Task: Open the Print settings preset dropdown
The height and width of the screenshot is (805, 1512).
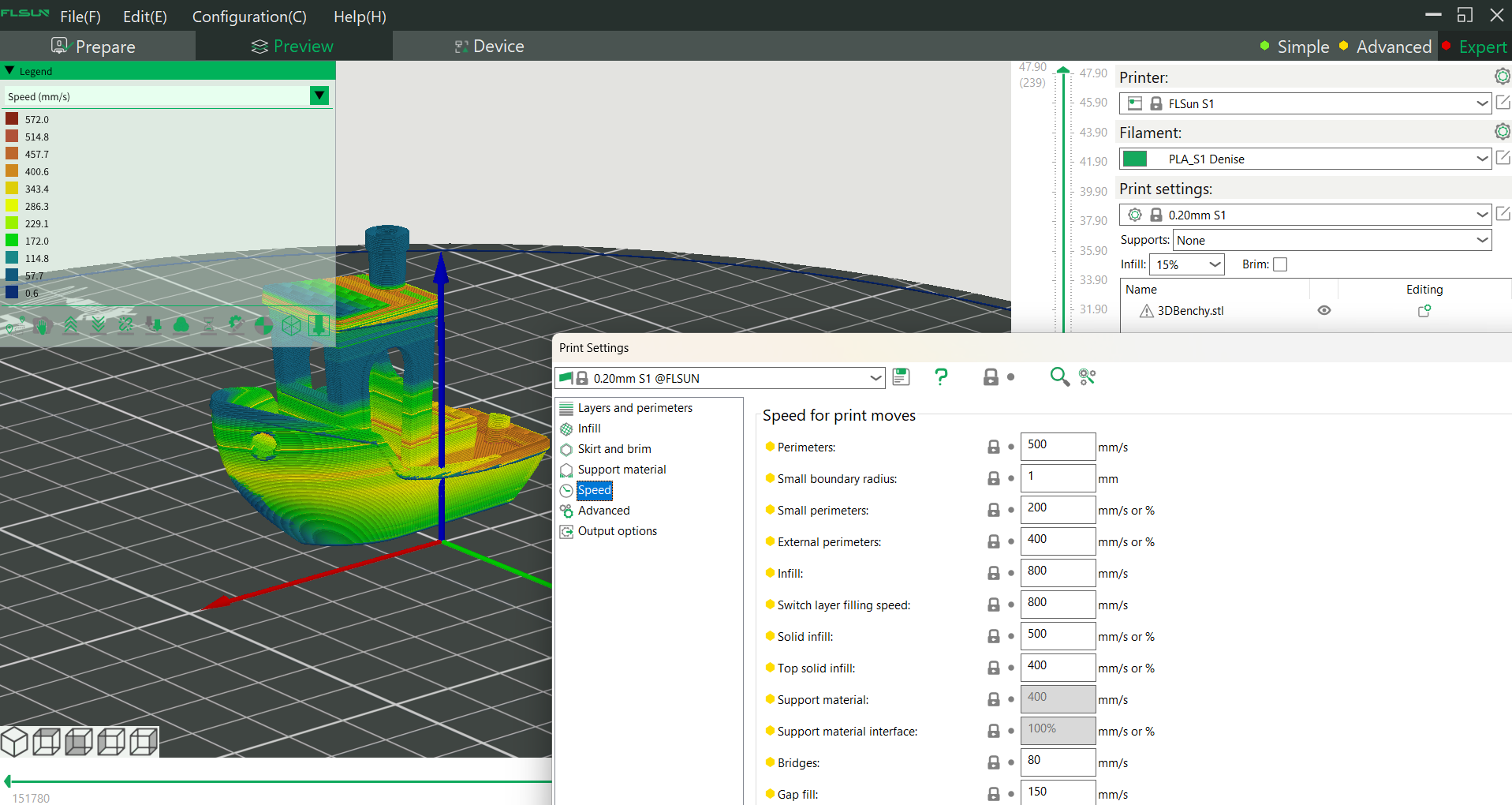Action: click(x=1305, y=215)
